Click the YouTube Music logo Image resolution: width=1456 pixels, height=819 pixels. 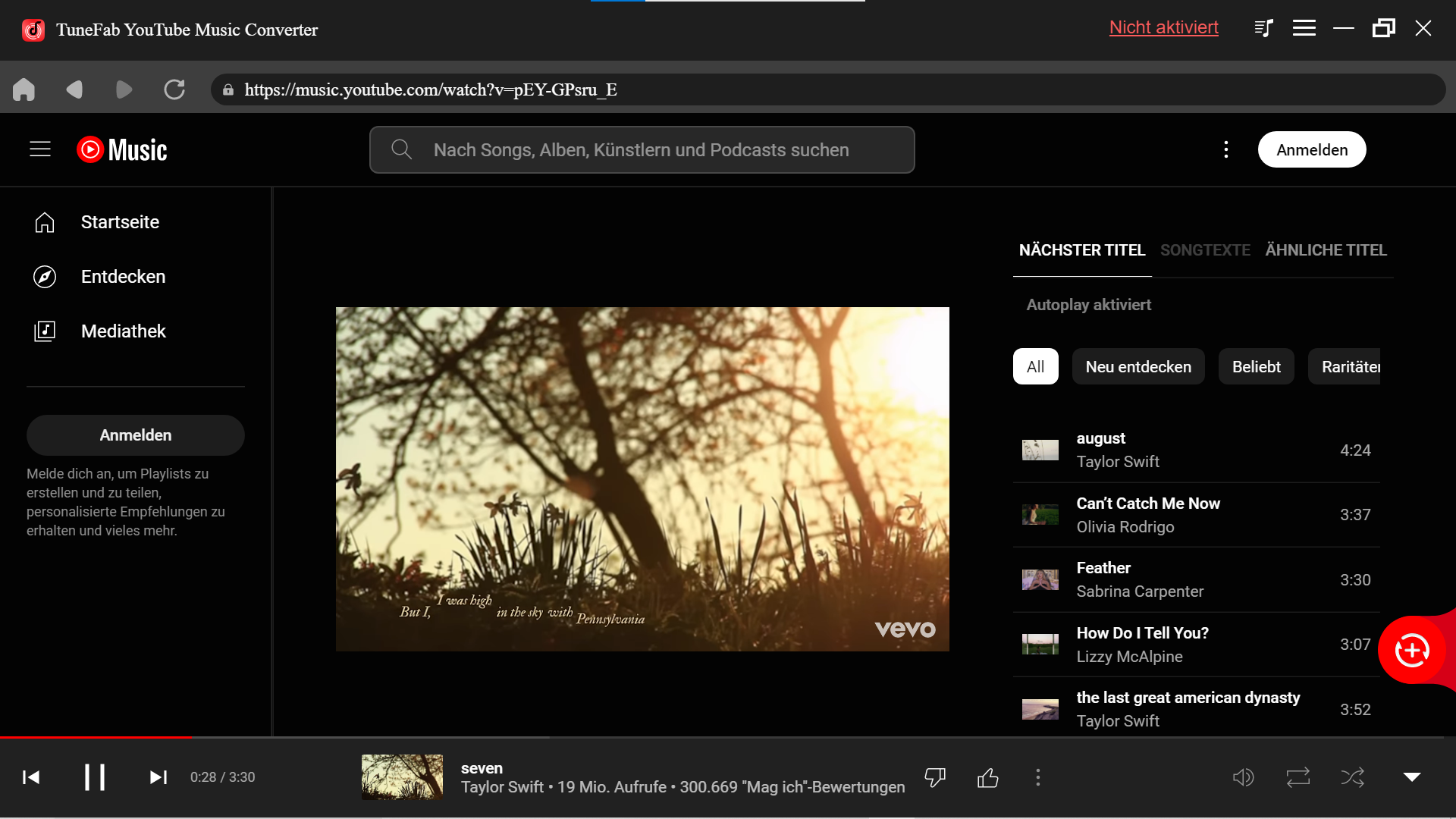[x=122, y=149]
